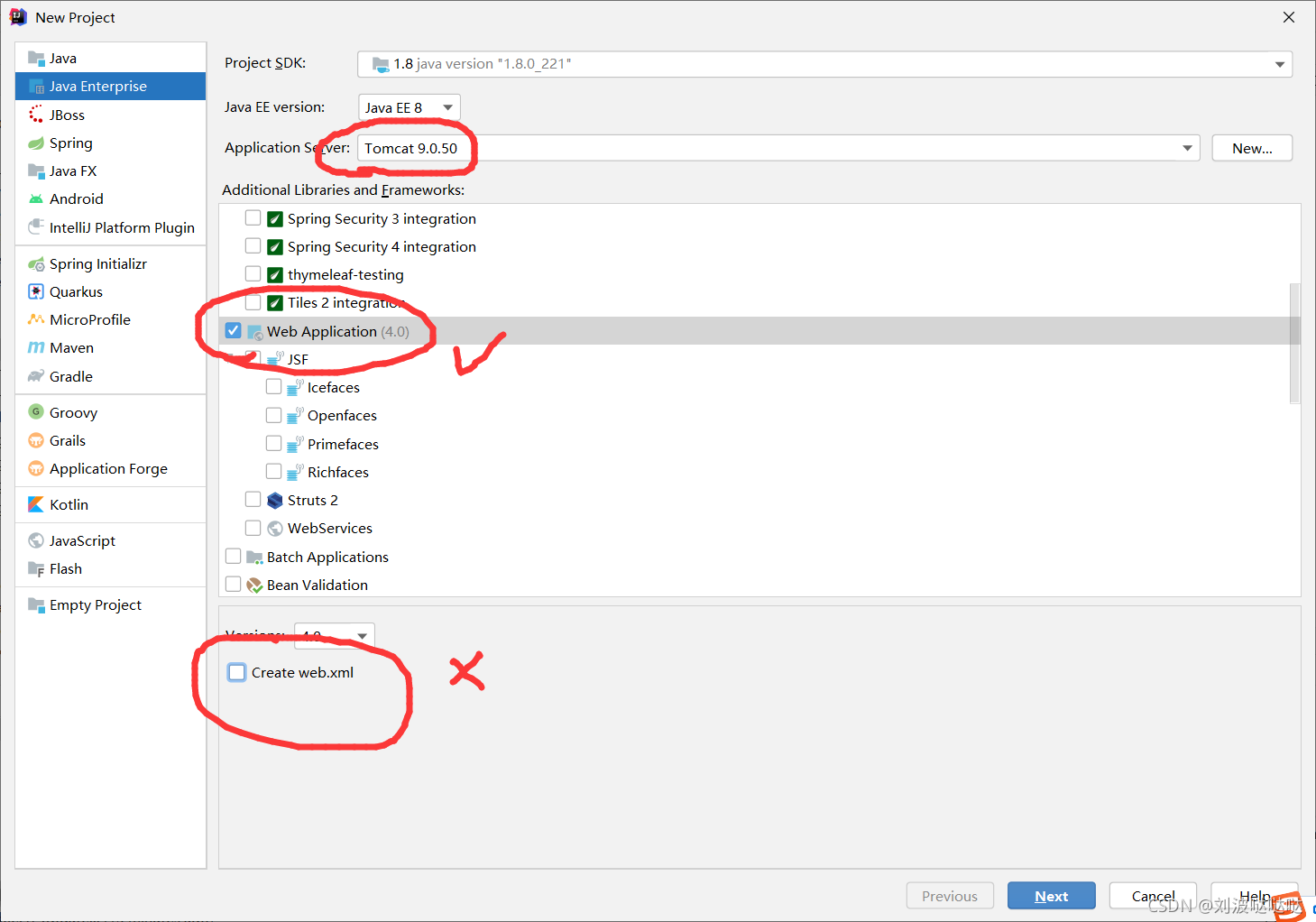The image size is (1316, 922).
Task: Open the Project SDK dropdown
Action: click(x=824, y=64)
